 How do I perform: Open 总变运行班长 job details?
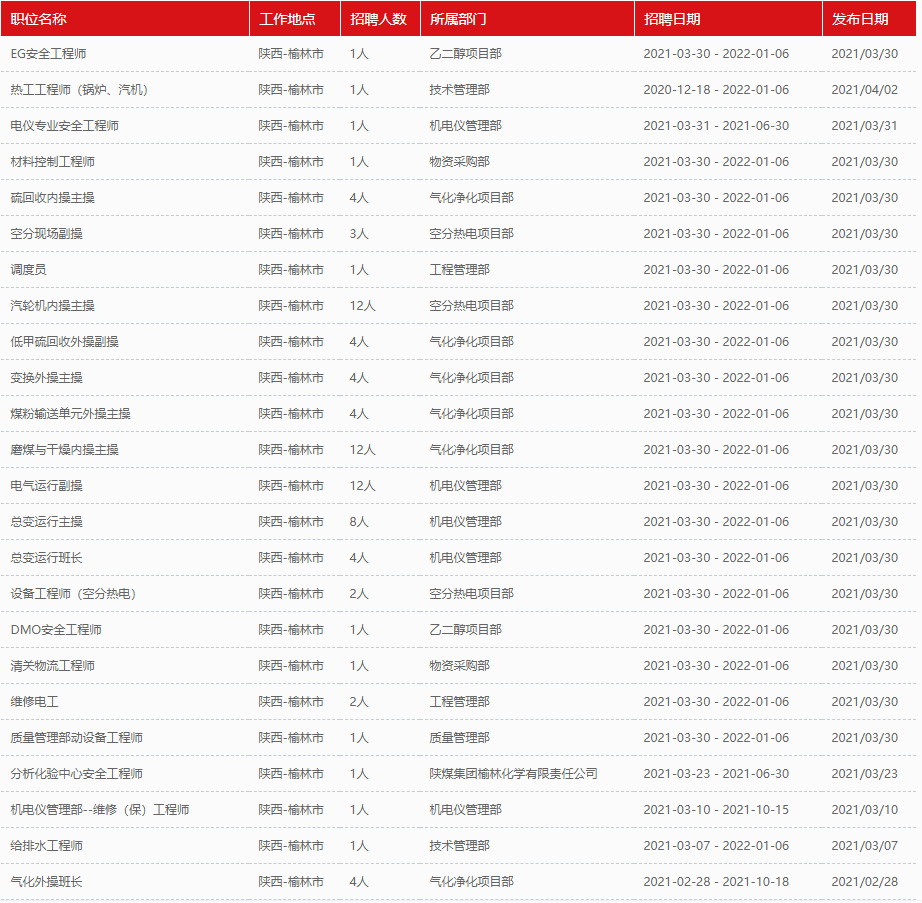[46, 558]
